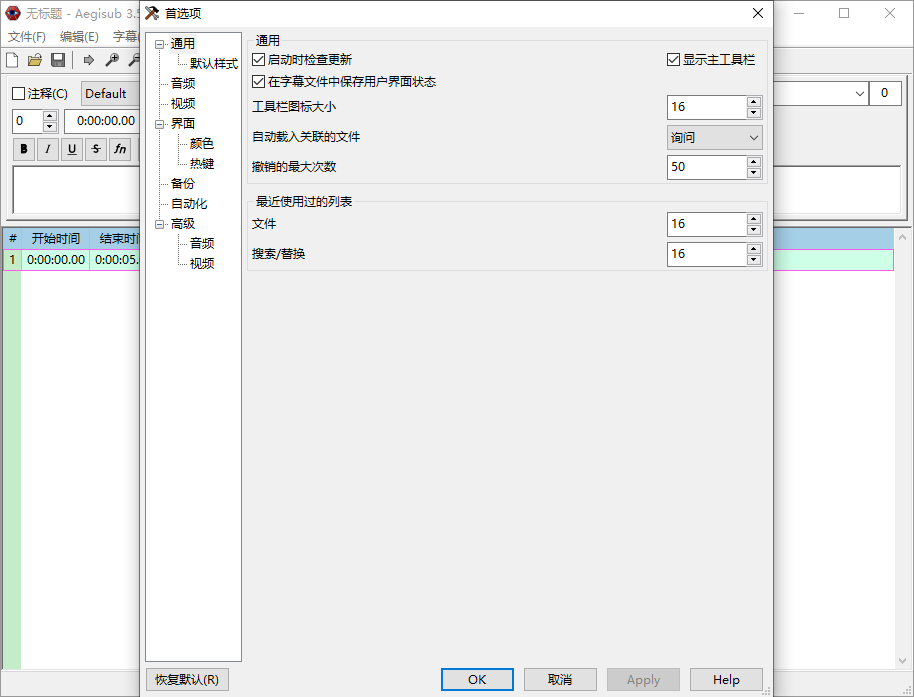Click the Save floppy disk icon

[x=58, y=60]
